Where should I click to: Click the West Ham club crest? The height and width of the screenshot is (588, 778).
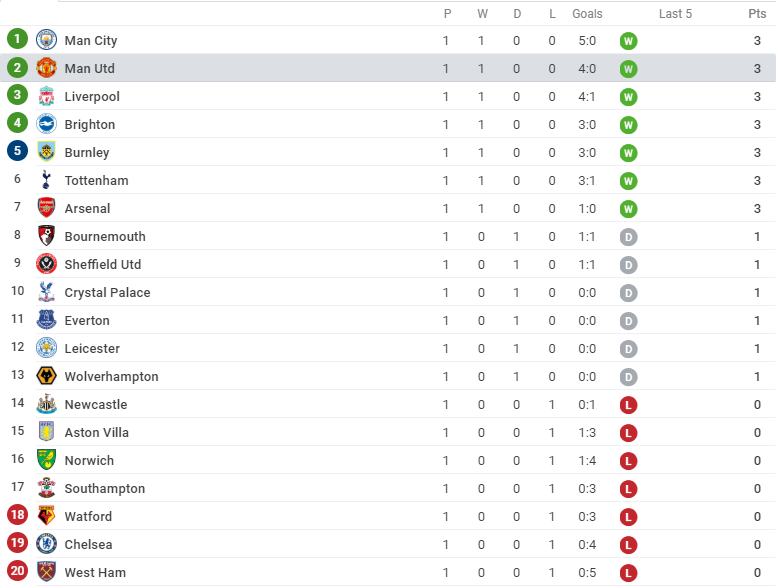46,572
